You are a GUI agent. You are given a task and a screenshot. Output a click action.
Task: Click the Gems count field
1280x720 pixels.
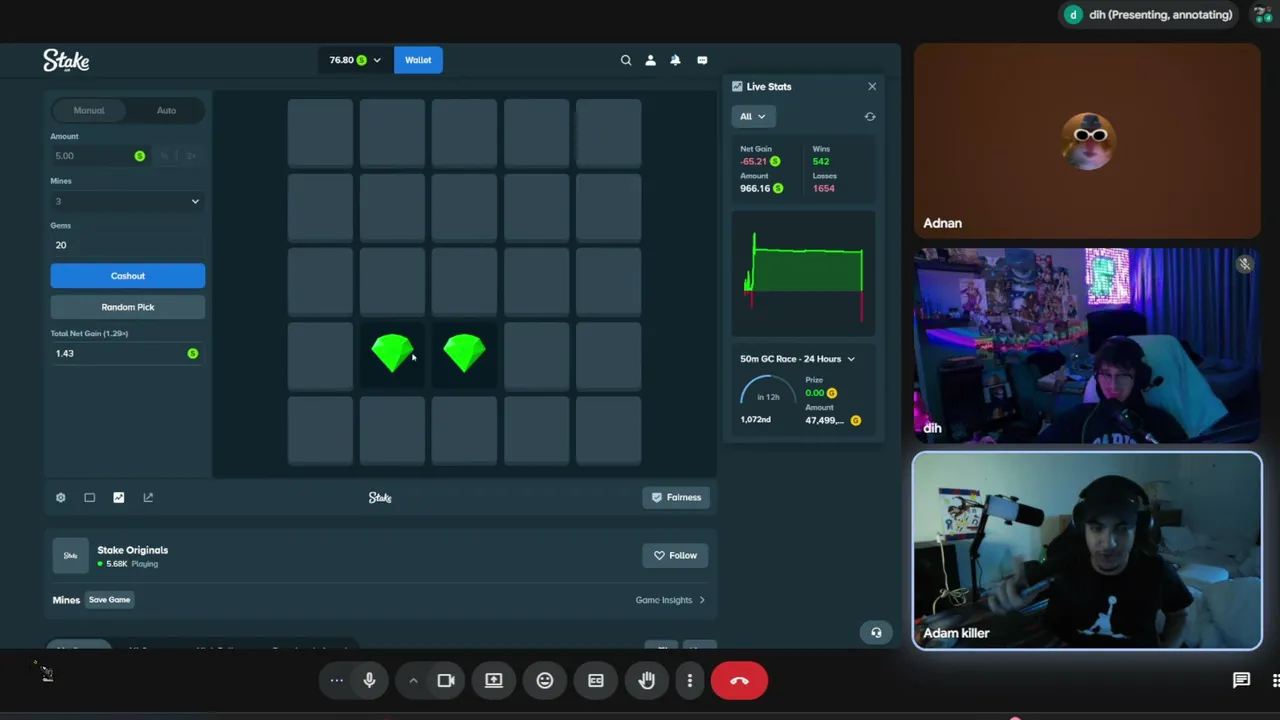tap(128, 245)
